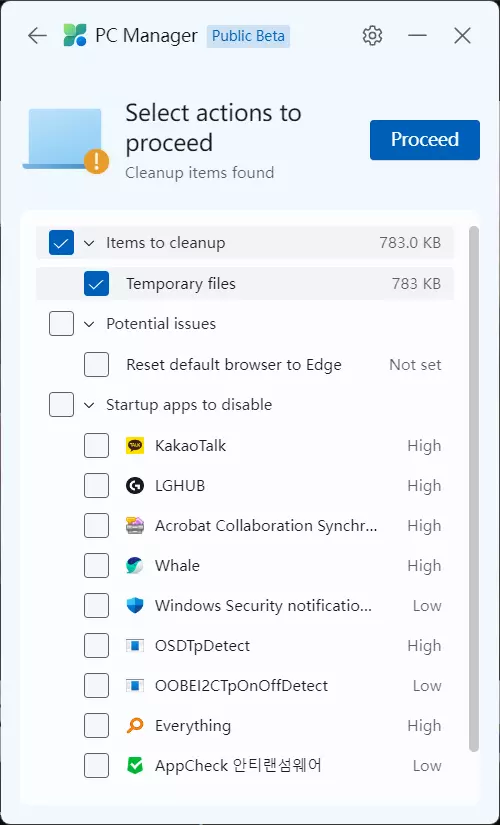This screenshot has width=500, height=825.
Task: Click the OOBEI2CTpOnOffDetect app icon
Action: coord(135,686)
